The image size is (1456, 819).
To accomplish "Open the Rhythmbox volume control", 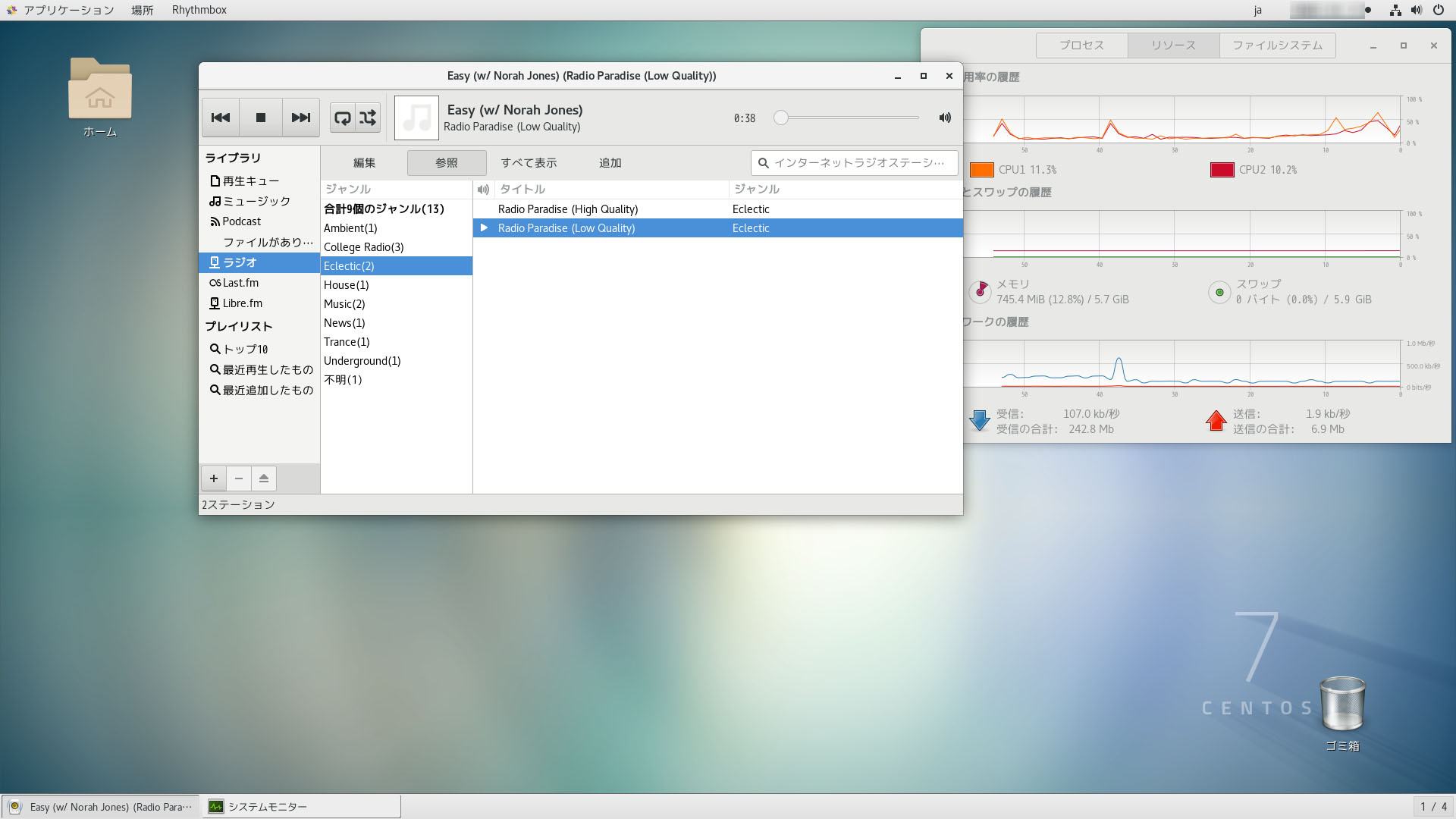I will (945, 118).
